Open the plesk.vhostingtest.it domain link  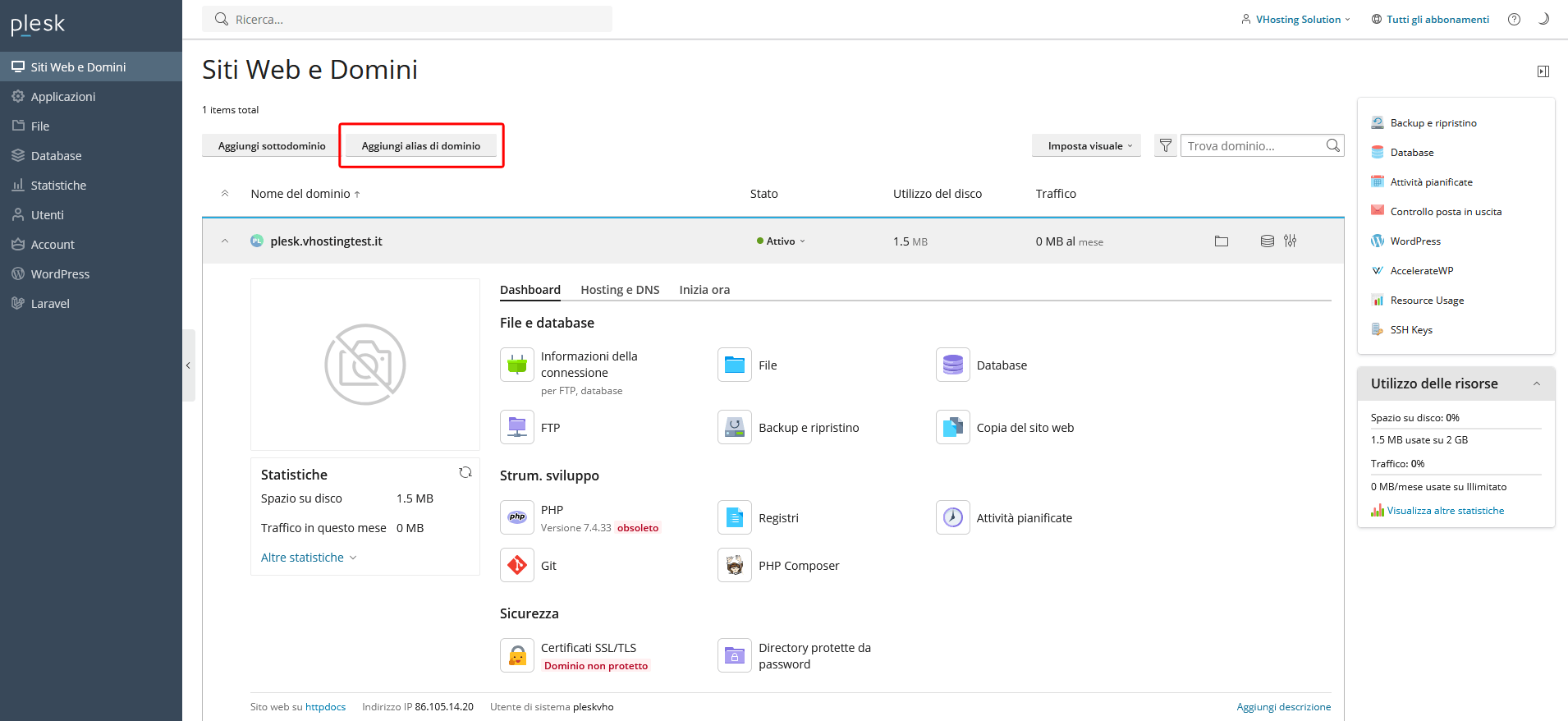[326, 241]
